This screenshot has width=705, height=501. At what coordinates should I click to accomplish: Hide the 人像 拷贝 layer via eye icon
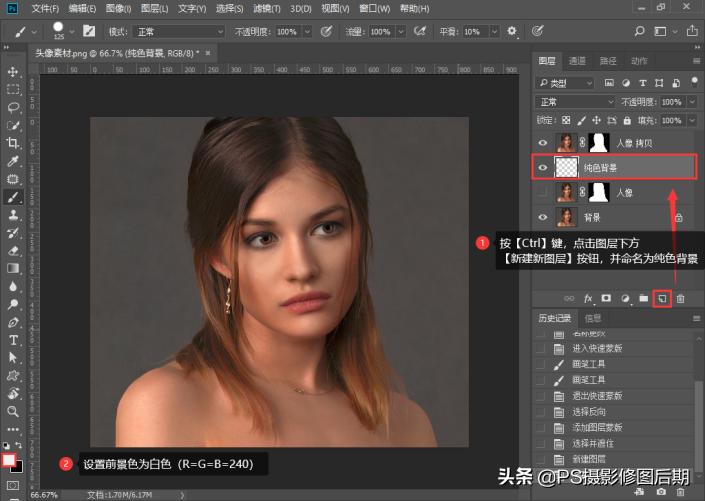pyautogui.click(x=543, y=143)
